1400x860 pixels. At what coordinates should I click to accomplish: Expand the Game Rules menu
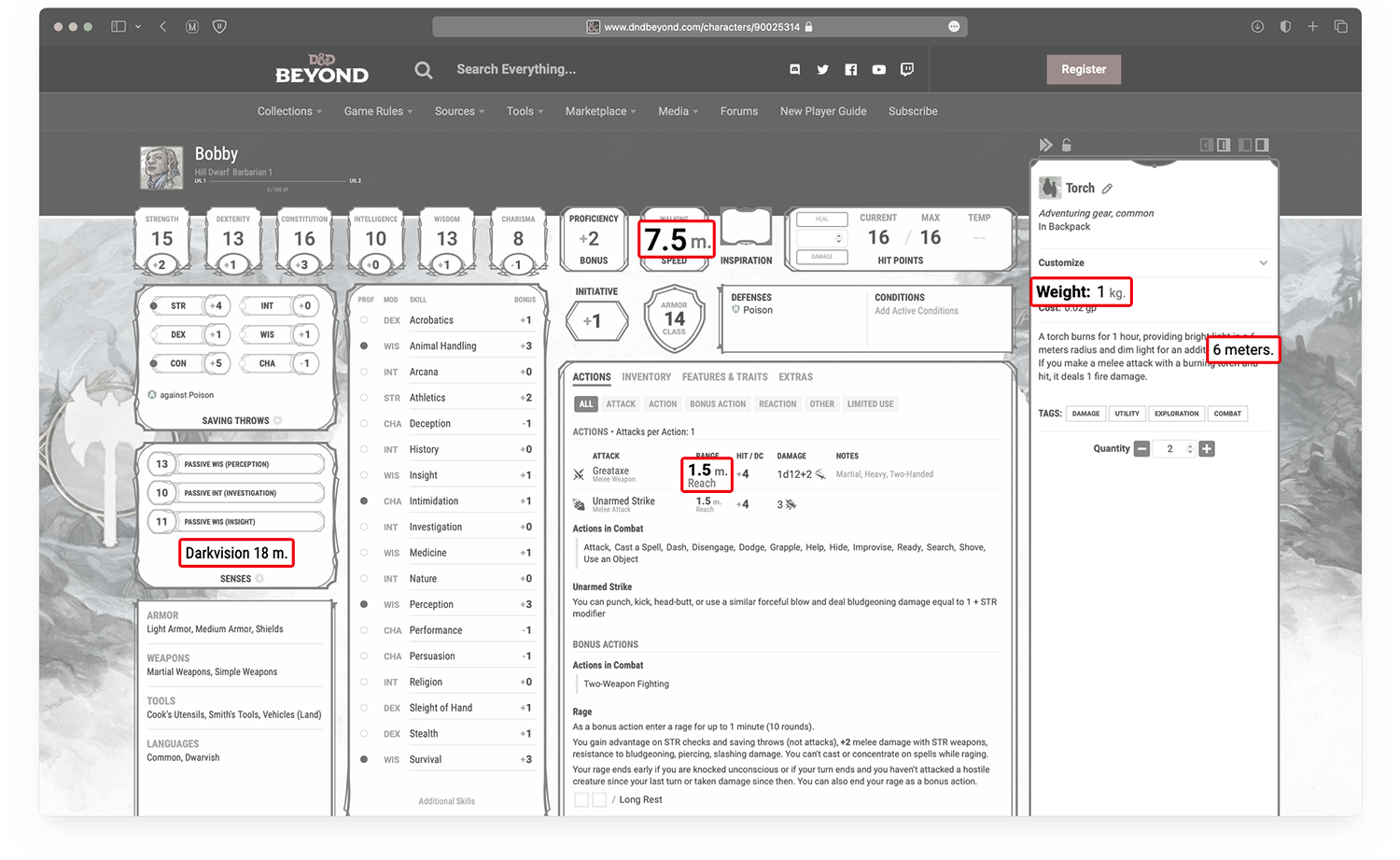[378, 111]
